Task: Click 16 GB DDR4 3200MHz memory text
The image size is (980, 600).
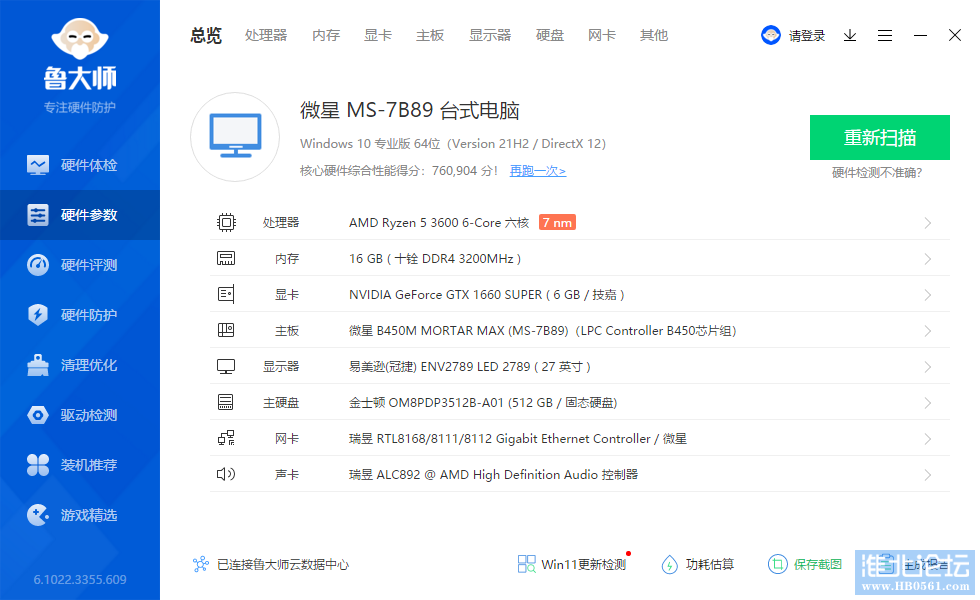Action: tap(435, 259)
